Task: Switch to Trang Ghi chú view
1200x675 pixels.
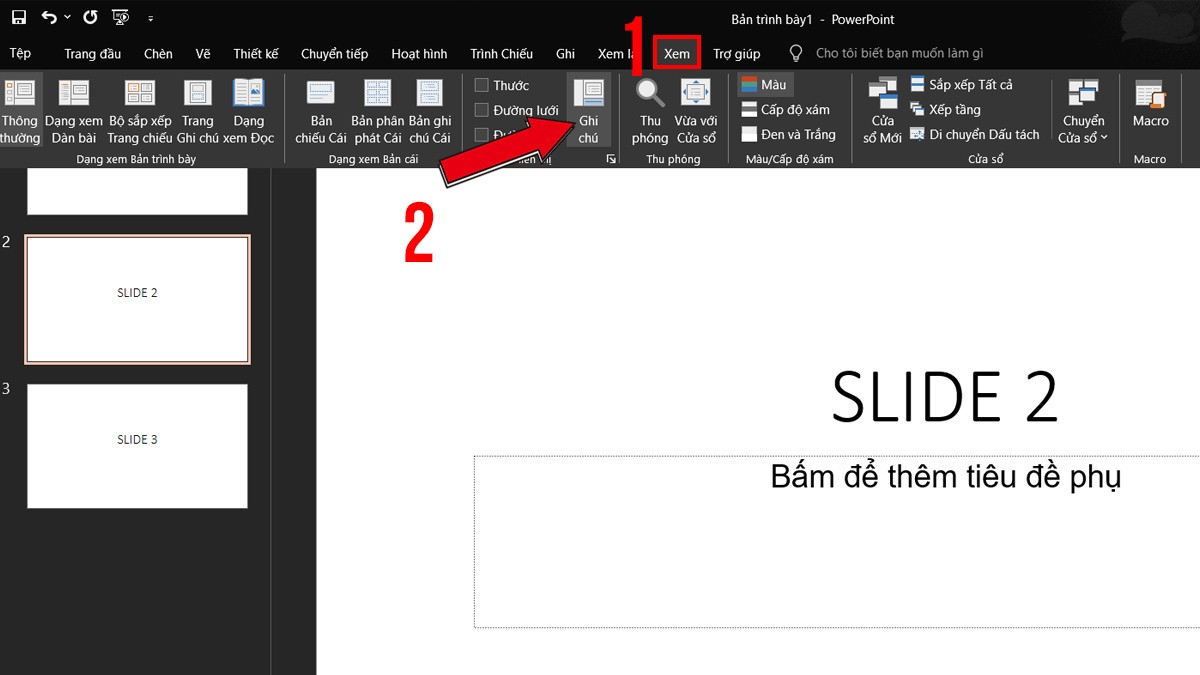Action: tap(198, 112)
